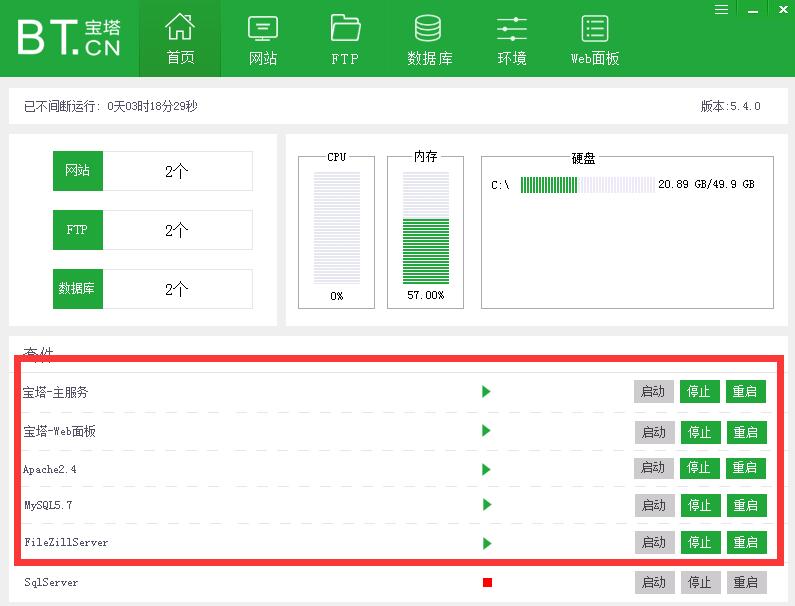Select the 宝塔-Web面板 row label

tap(59, 432)
